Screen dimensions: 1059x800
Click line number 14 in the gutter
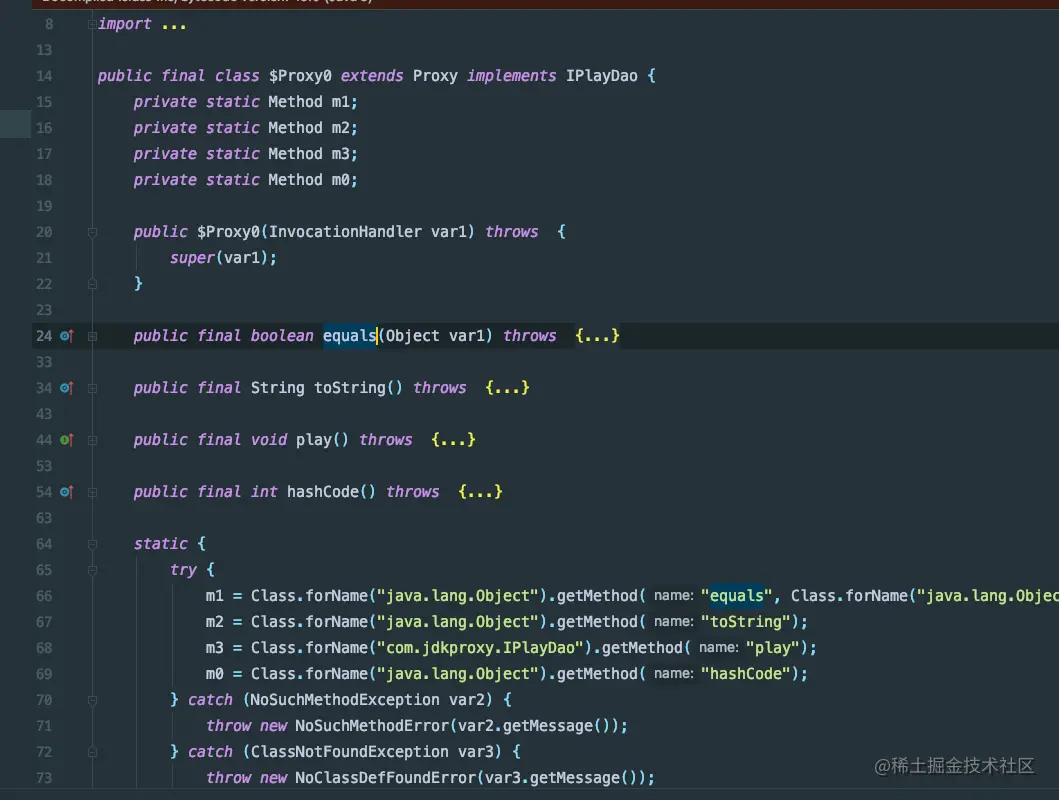tap(44, 76)
